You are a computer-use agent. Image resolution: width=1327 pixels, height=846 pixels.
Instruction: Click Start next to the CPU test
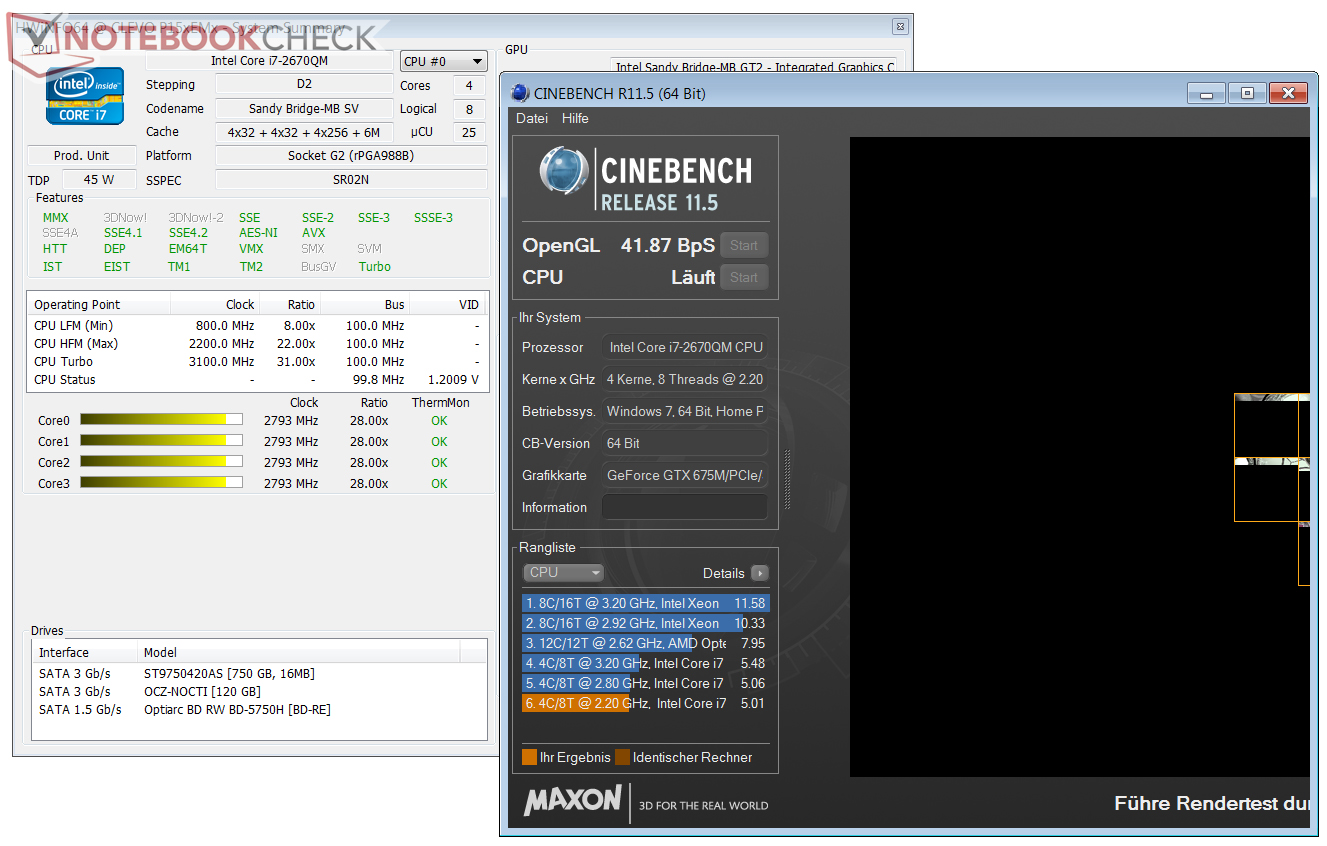[x=744, y=278]
